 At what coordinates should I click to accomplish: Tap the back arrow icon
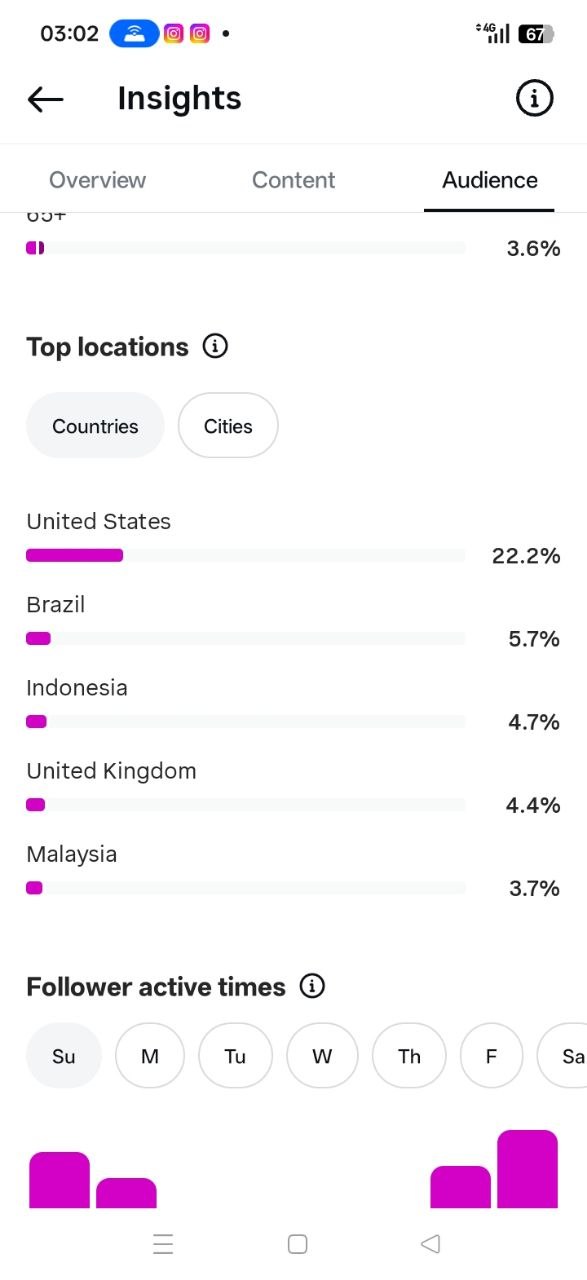pyautogui.click(x=46, y=99)
